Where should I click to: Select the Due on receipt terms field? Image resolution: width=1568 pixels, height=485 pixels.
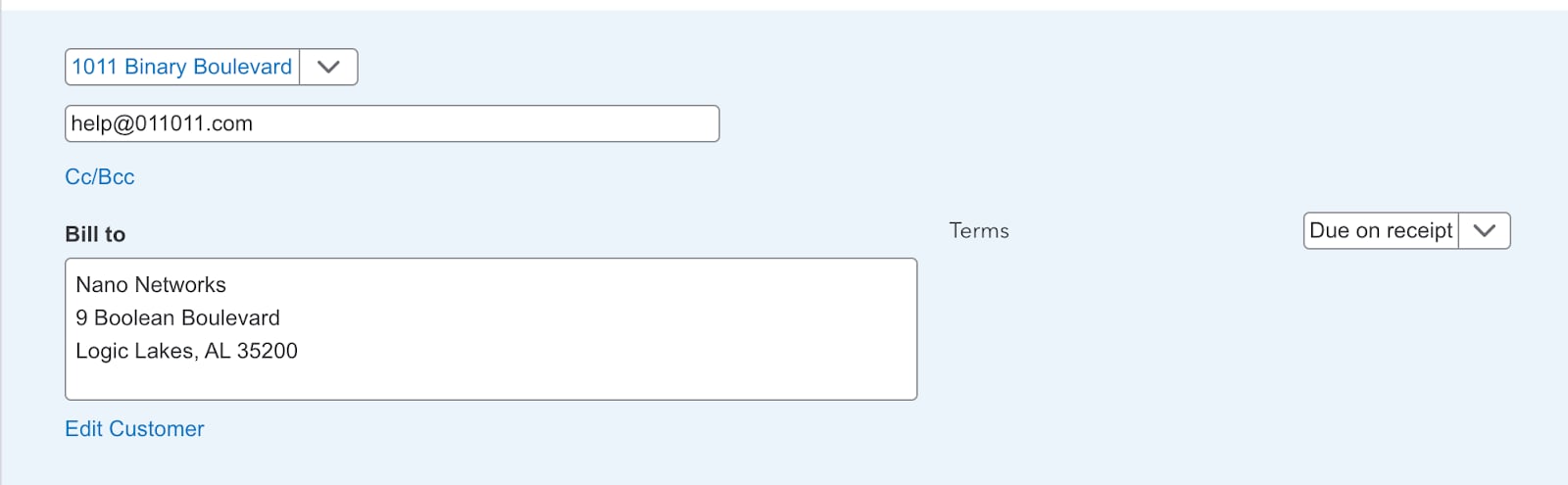click(x=1381, y=231)
